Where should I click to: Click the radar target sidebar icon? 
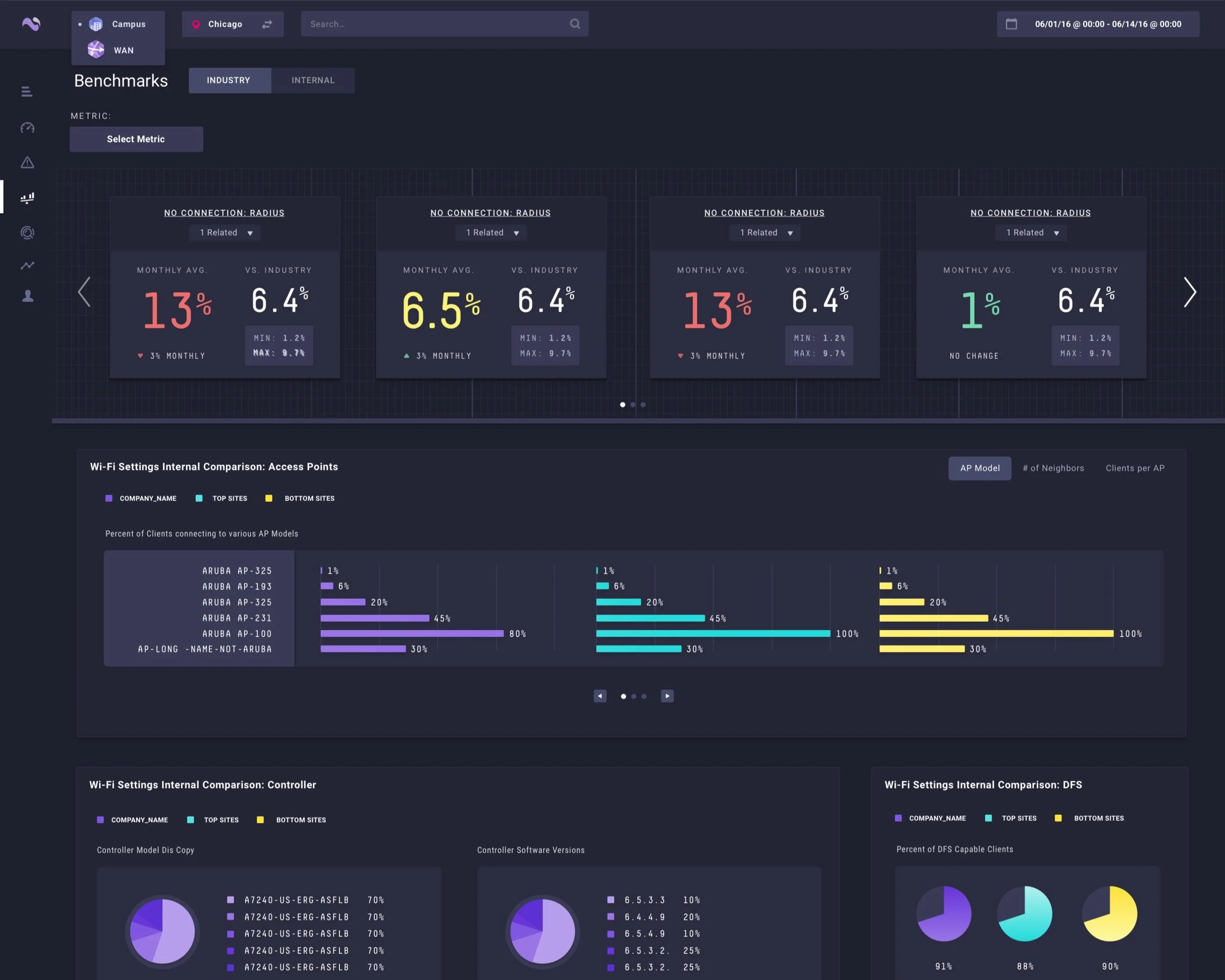tap(27, 232)
